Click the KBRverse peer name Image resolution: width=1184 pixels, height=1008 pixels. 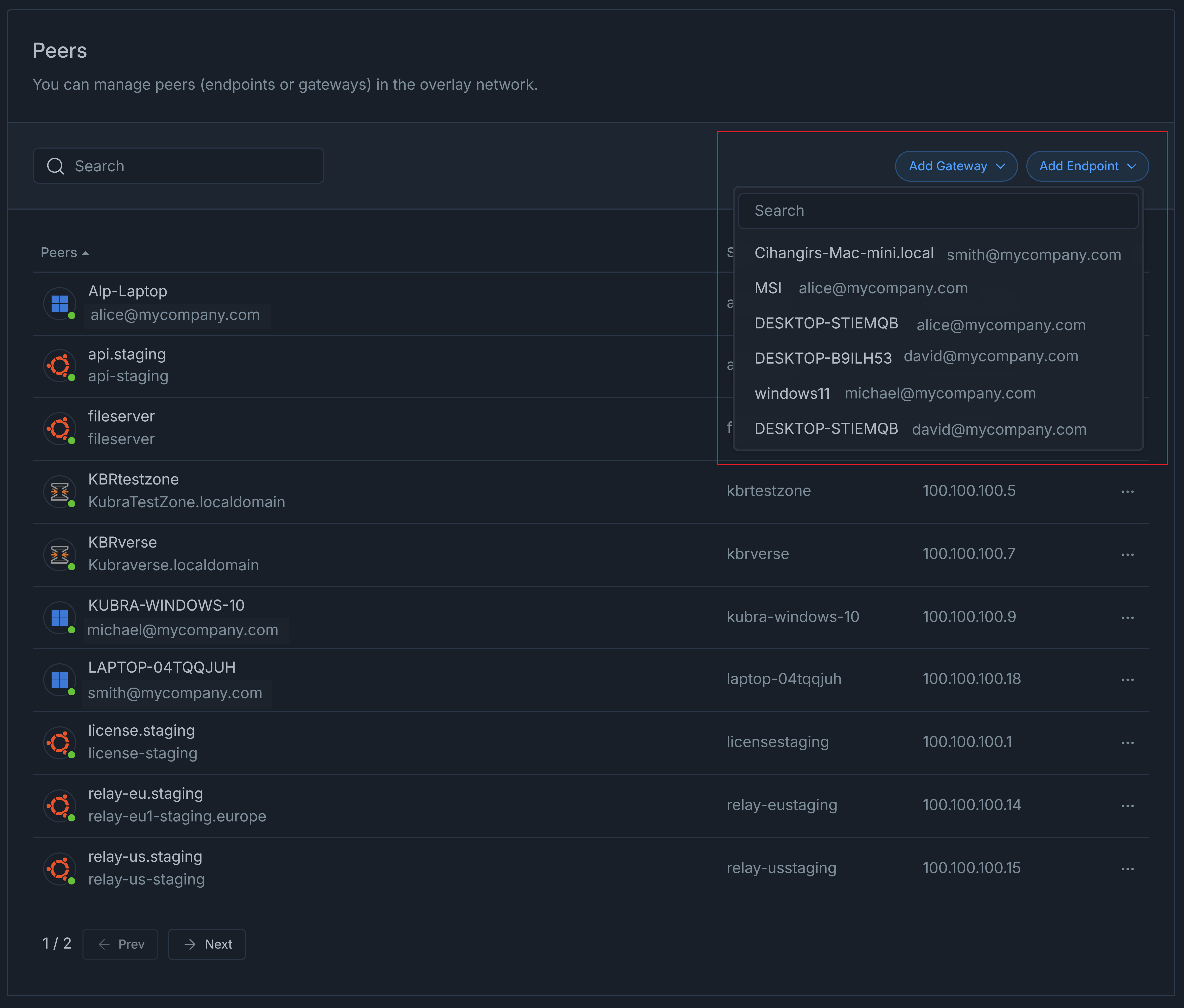[x=122, y=542]
